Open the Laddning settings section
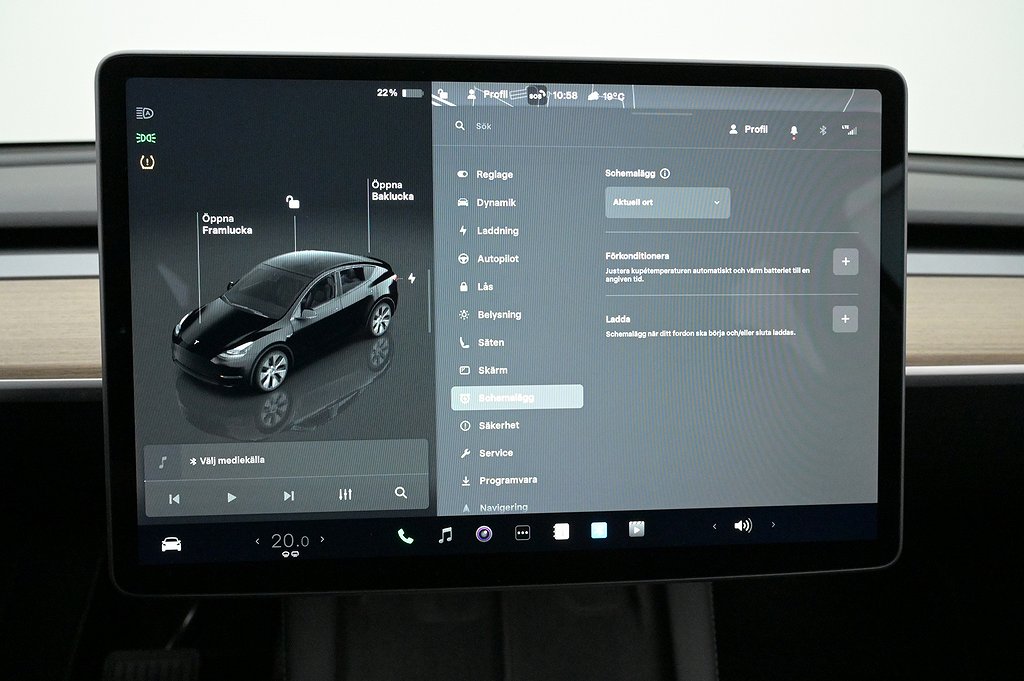The height and width of the screenshot is (681, 1024). pyautogui.click(x=497, y=231)
